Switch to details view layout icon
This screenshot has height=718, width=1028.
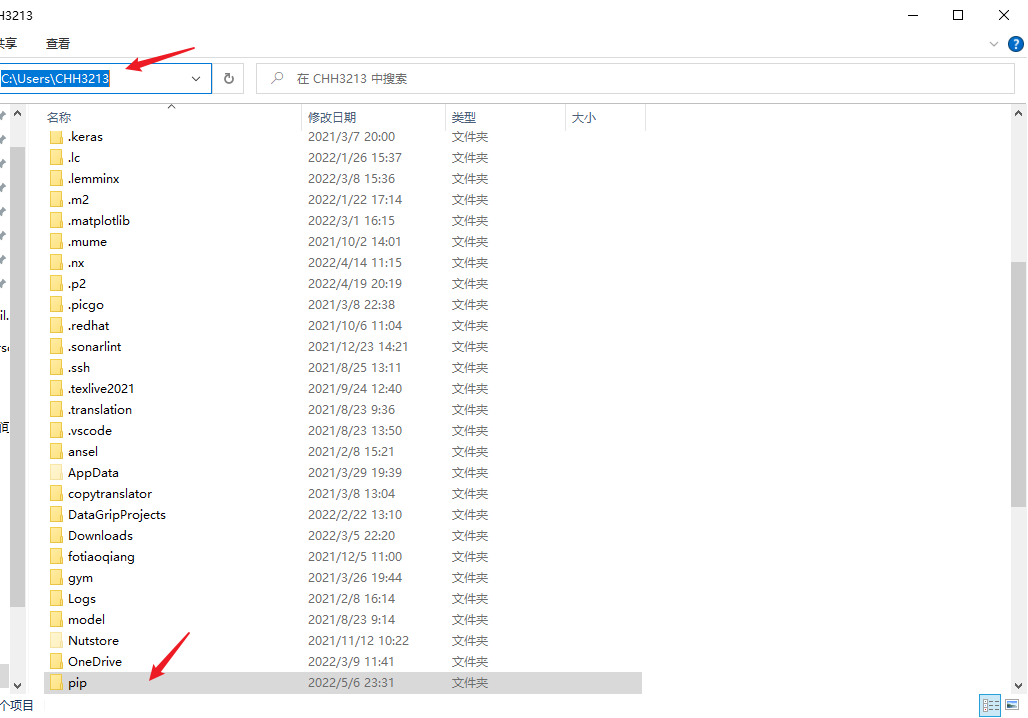[x=990, y=706]
